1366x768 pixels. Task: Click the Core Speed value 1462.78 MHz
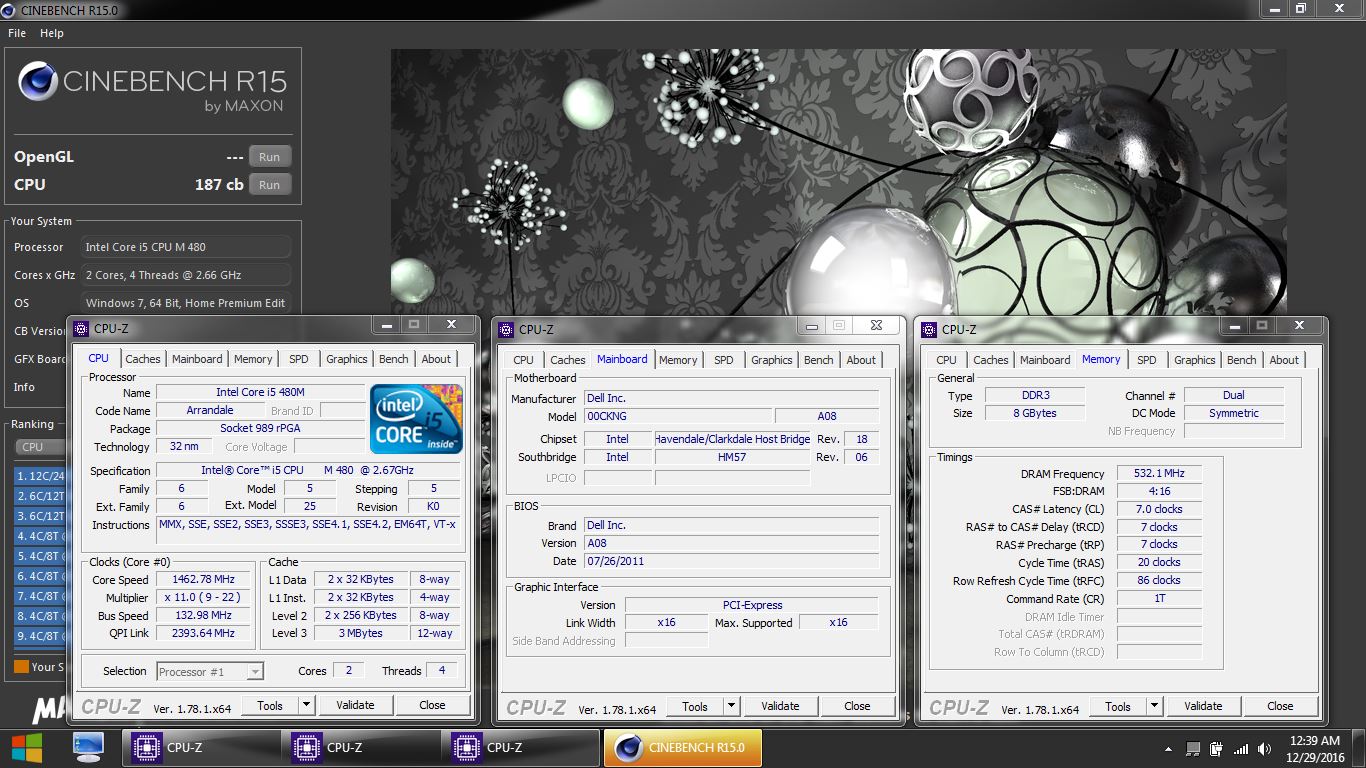[204, 580]
